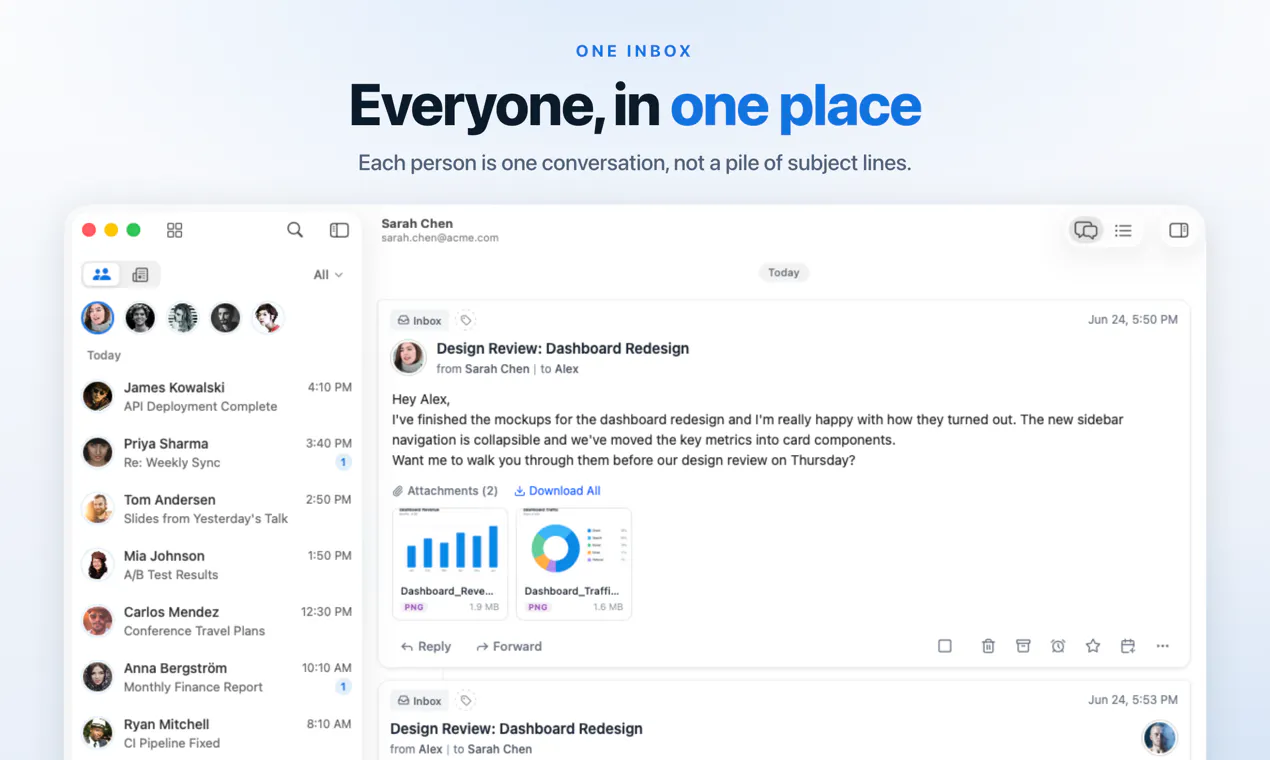
Task: Click paperclip Attachments (2) label
Action: click(445, 491)
